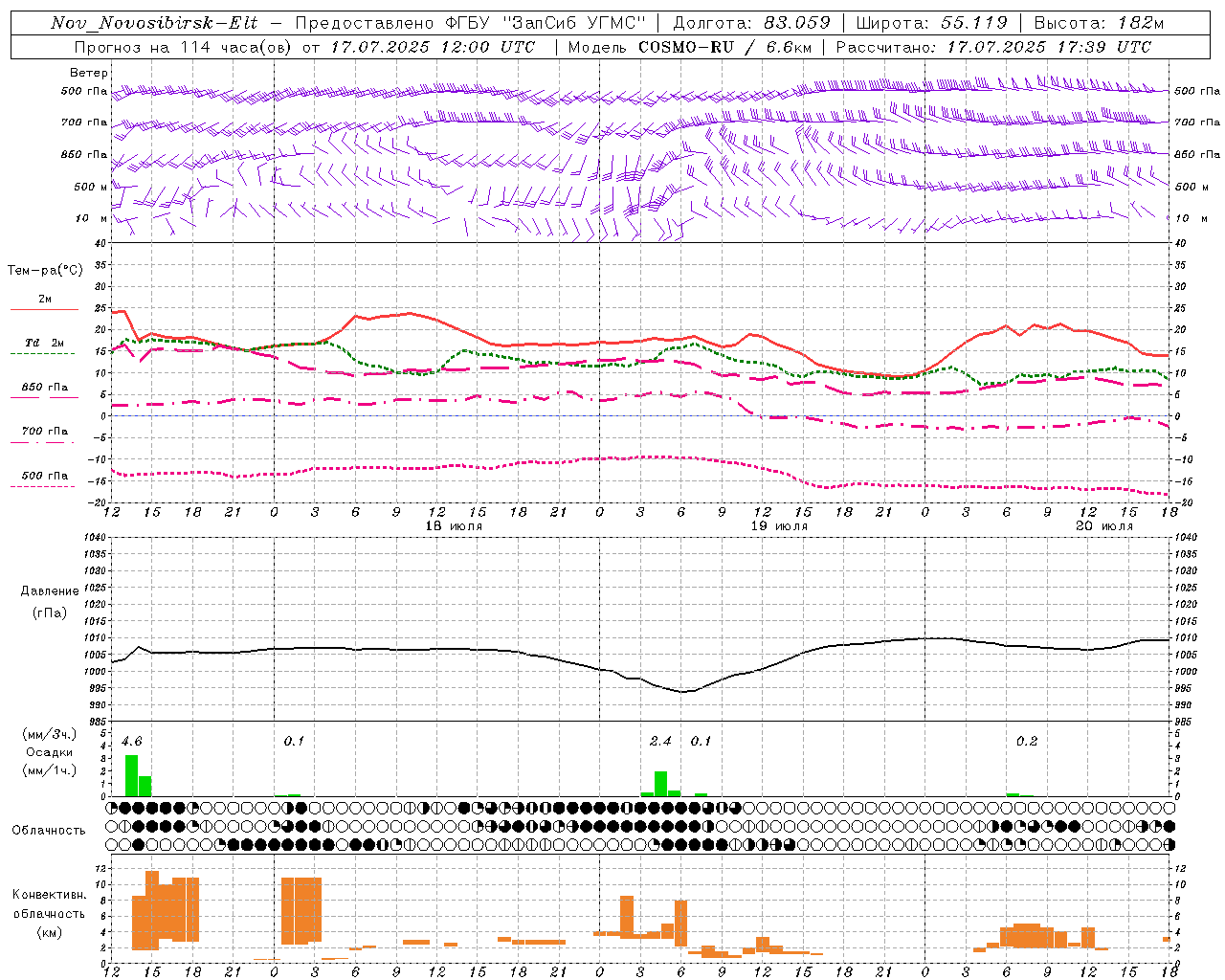This screenshot has width=1225, height=980.
Task: Click the '(мм/3ч.)' precipitation unit label
Action: point(49,734)
